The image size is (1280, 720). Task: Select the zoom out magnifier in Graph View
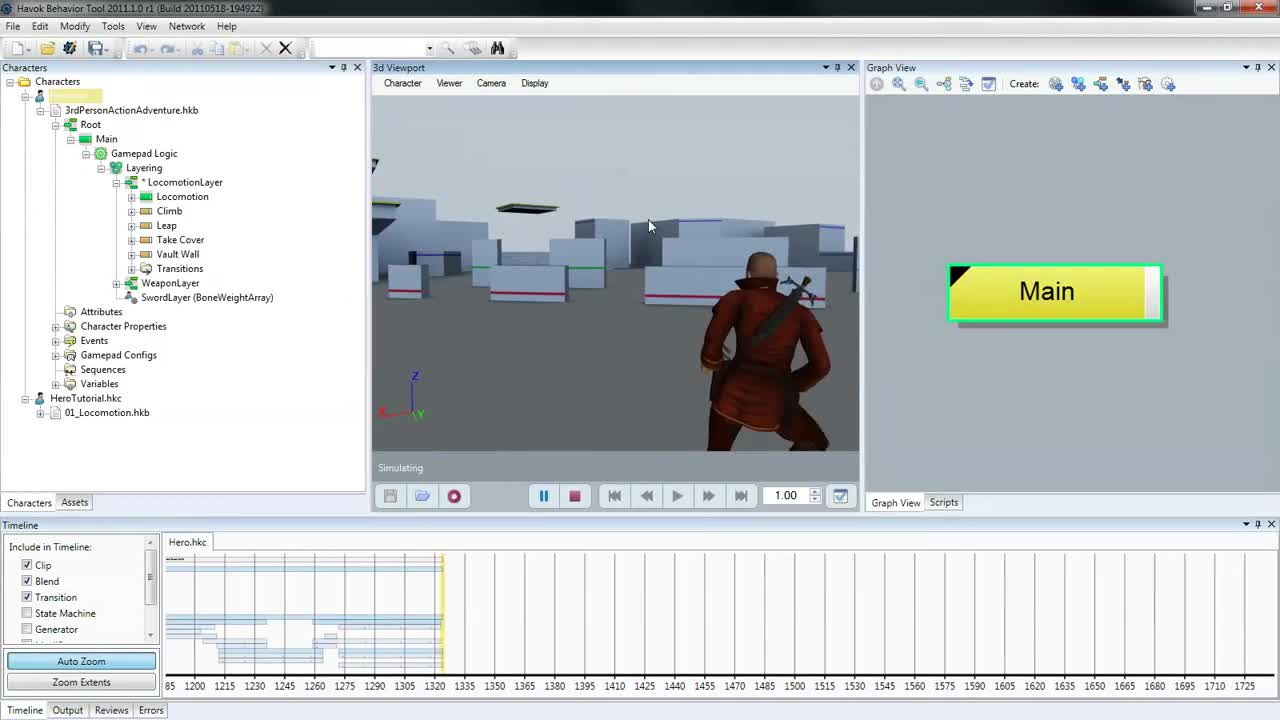921,84
